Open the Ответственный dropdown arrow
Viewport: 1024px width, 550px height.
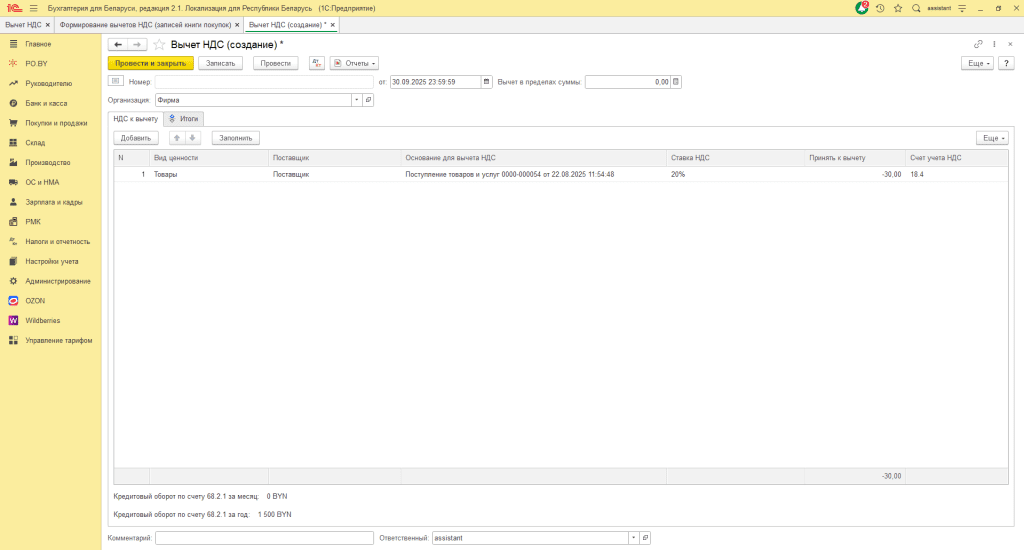[632, 538]
